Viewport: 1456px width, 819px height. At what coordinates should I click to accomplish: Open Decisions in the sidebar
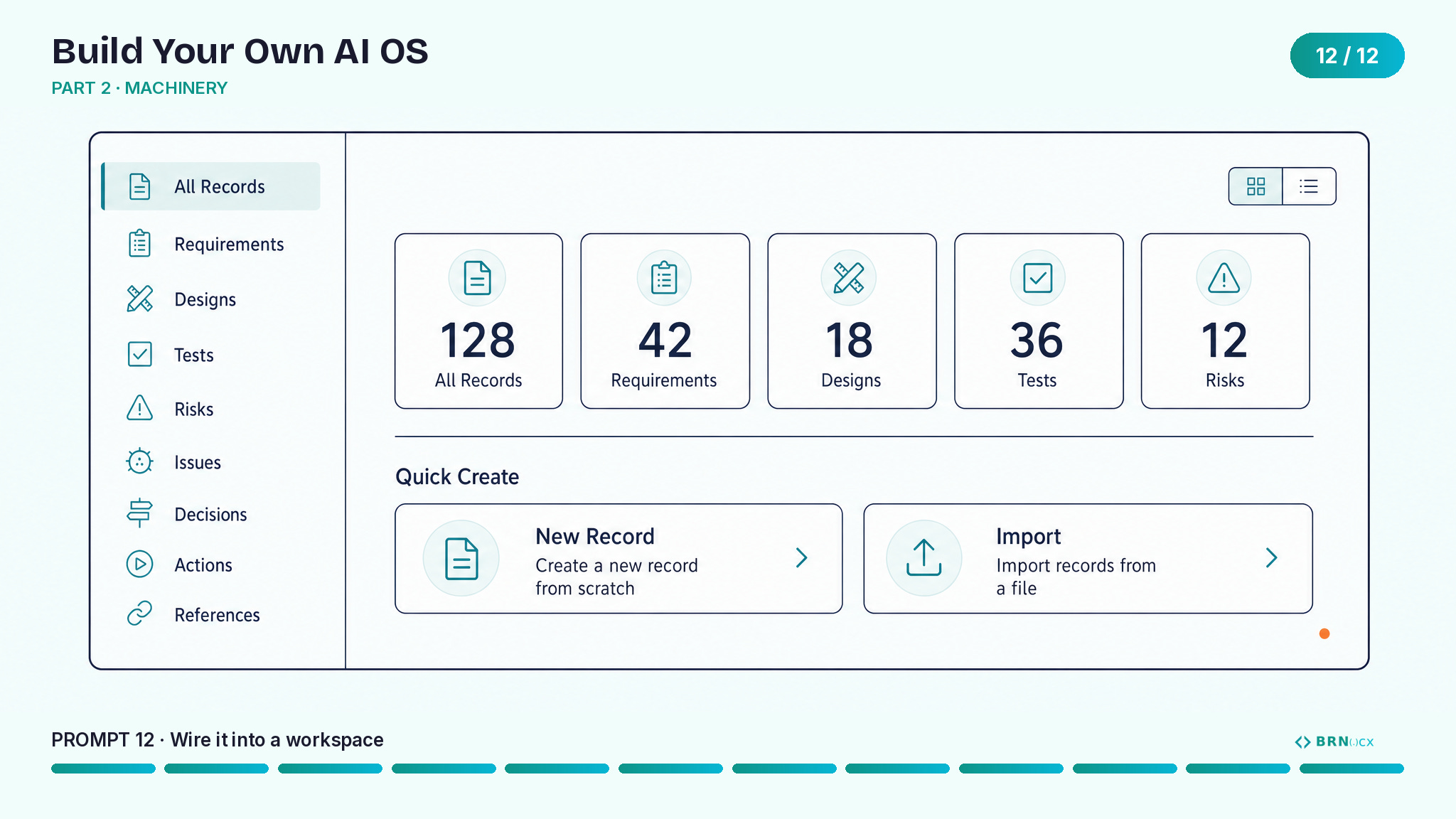[x=211, y=514]
